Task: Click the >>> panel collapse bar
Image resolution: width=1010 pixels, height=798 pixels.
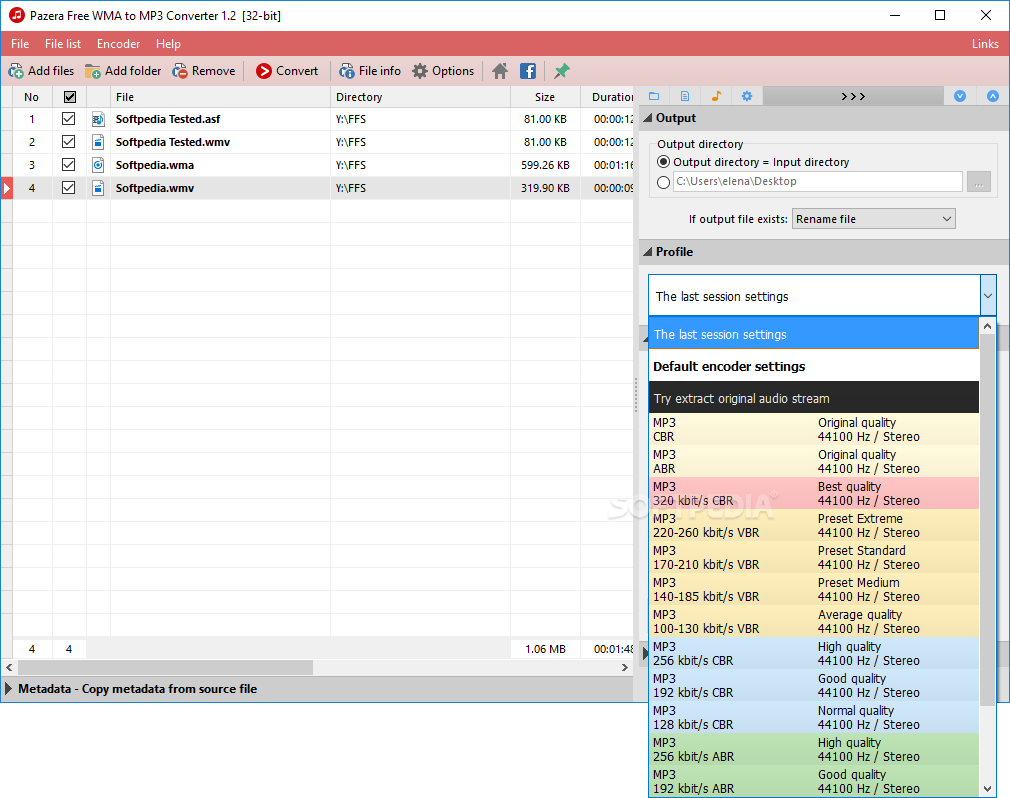Action: [853, 96]
